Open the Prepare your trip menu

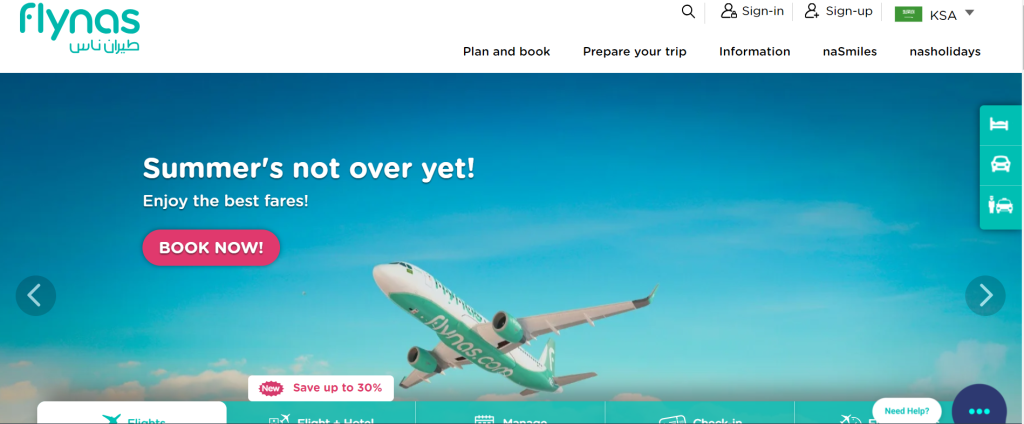click(635, 52)
